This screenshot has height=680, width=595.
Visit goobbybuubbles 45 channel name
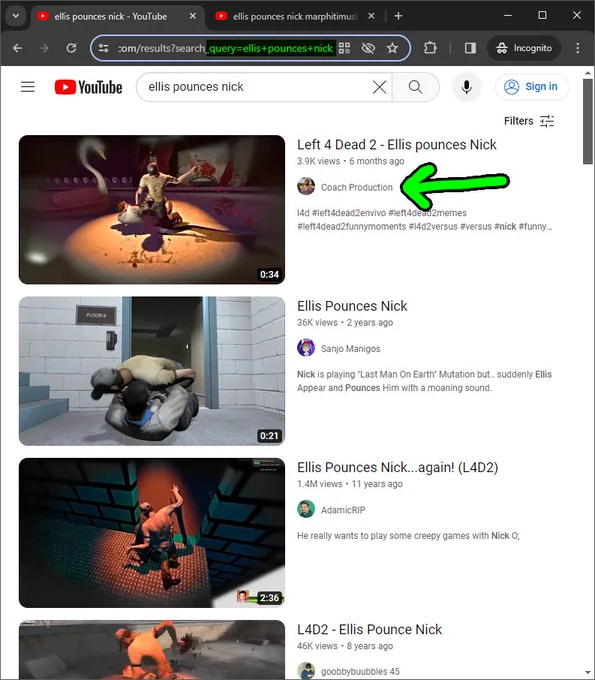pyautogui.click(x=360, y=672)
